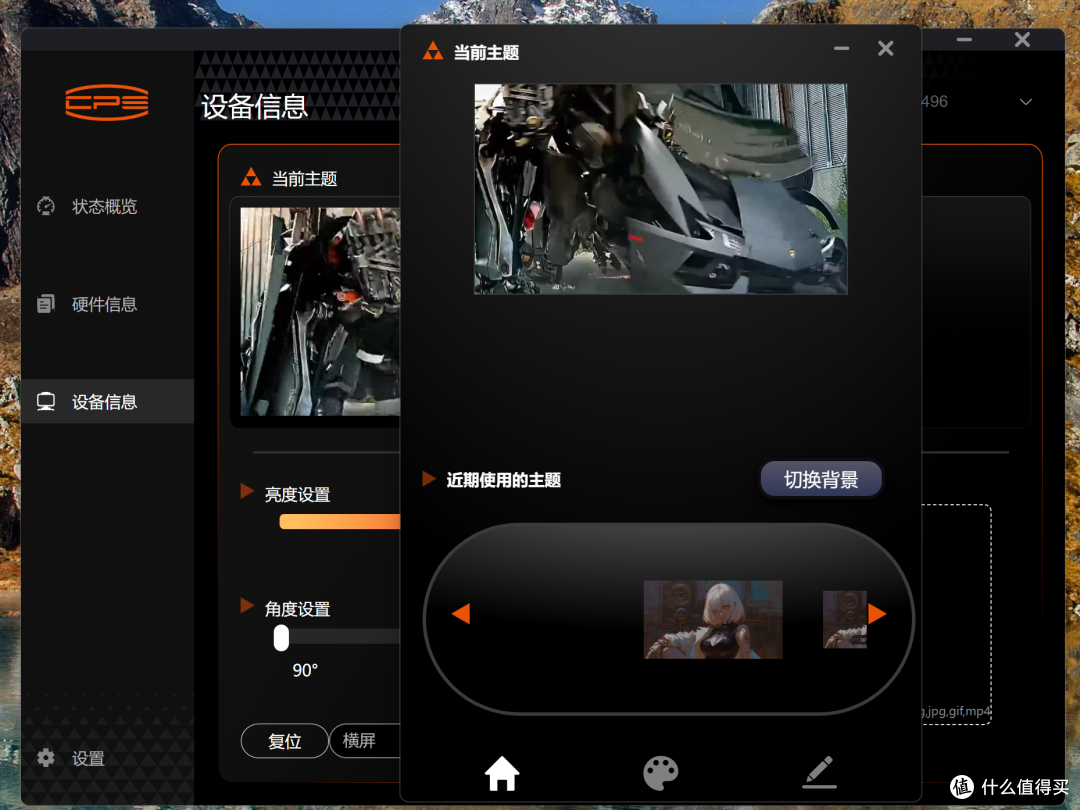Open 状态概览 in the sidebar
This screenshot has width=1080, height=810.
click(105, 207)
